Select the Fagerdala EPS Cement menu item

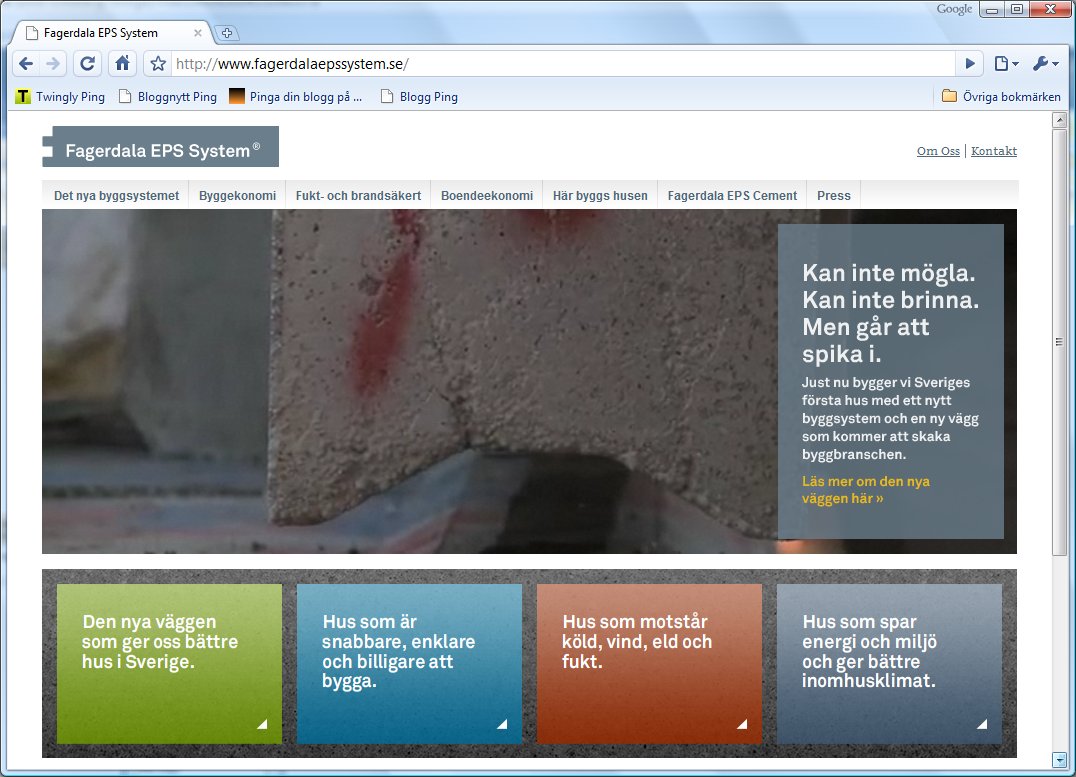pyautogui.click(x=732, y=196)
